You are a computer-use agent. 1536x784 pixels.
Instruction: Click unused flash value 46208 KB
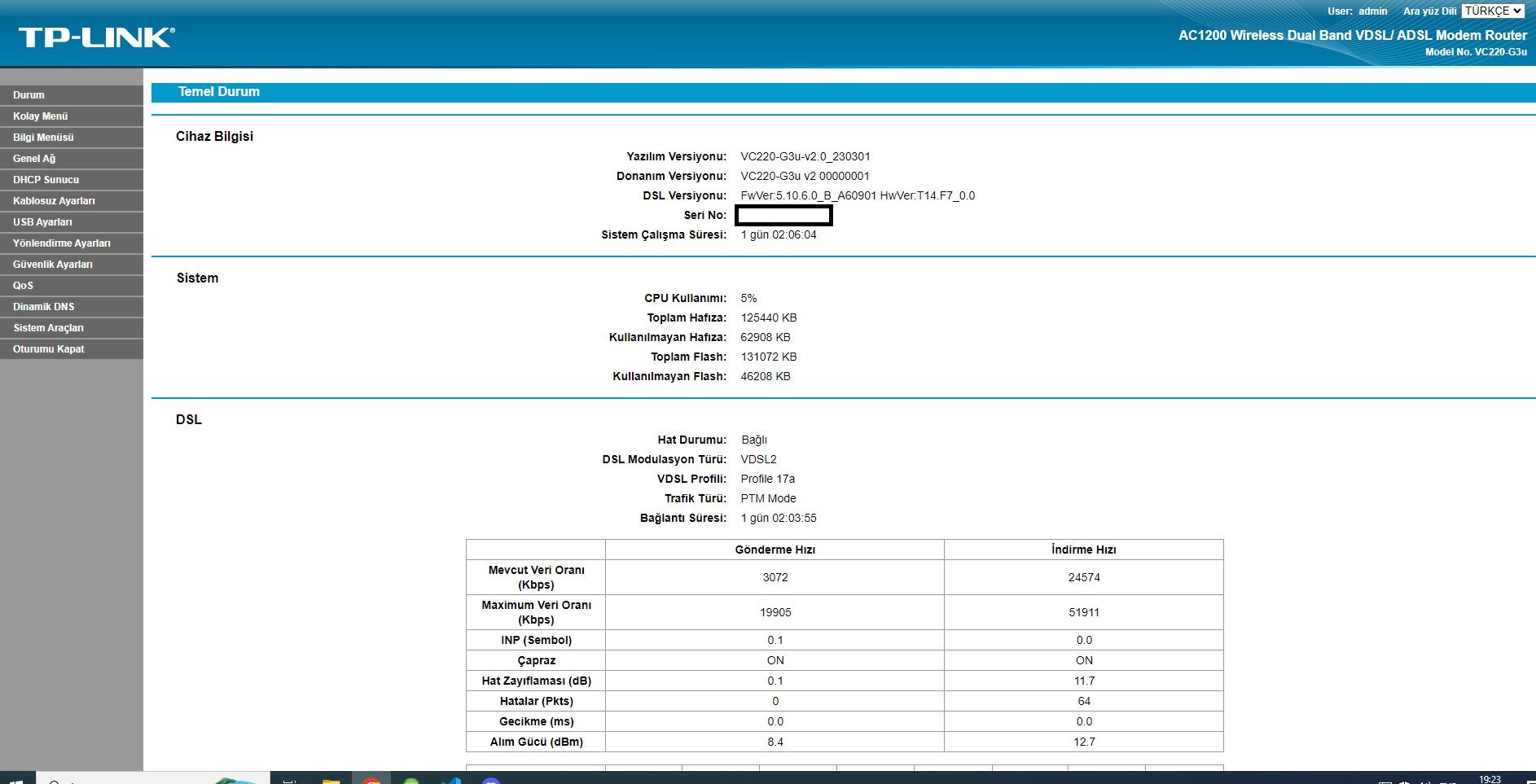(766, 376)
